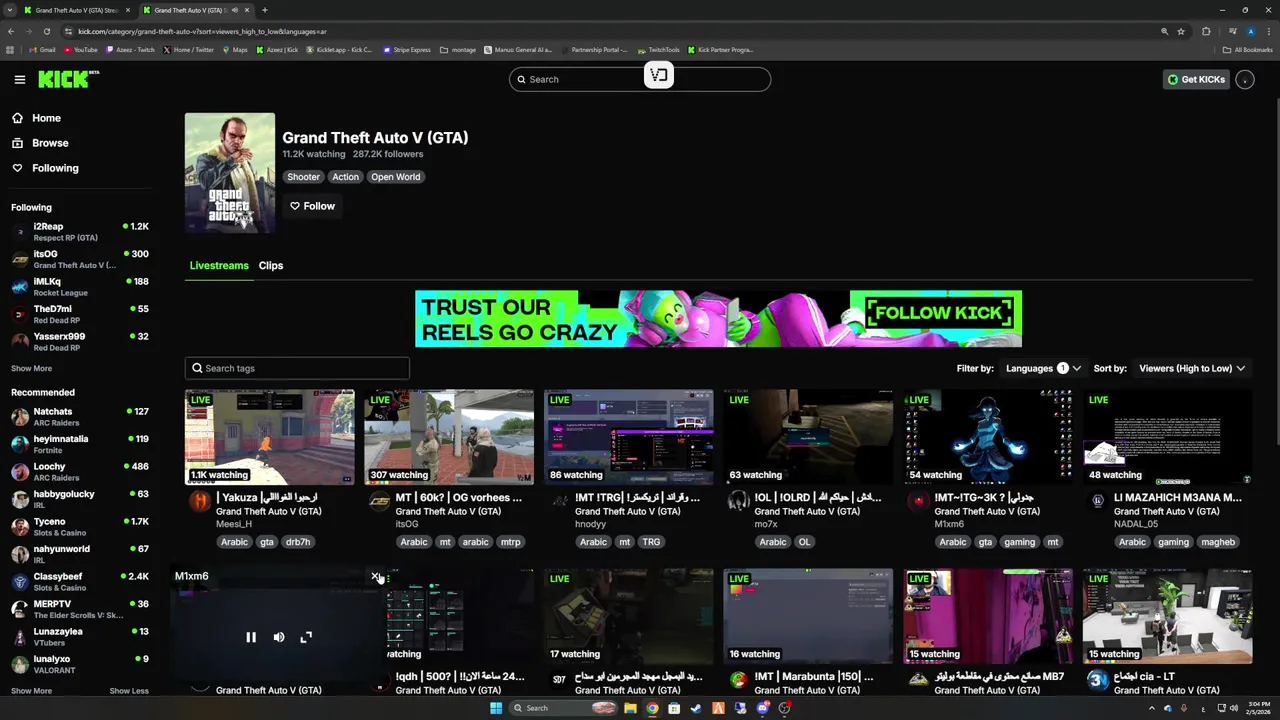Open the Meesi_H Yakuza stream thumbnail
Screen dimensions: 1280x720
270,437
